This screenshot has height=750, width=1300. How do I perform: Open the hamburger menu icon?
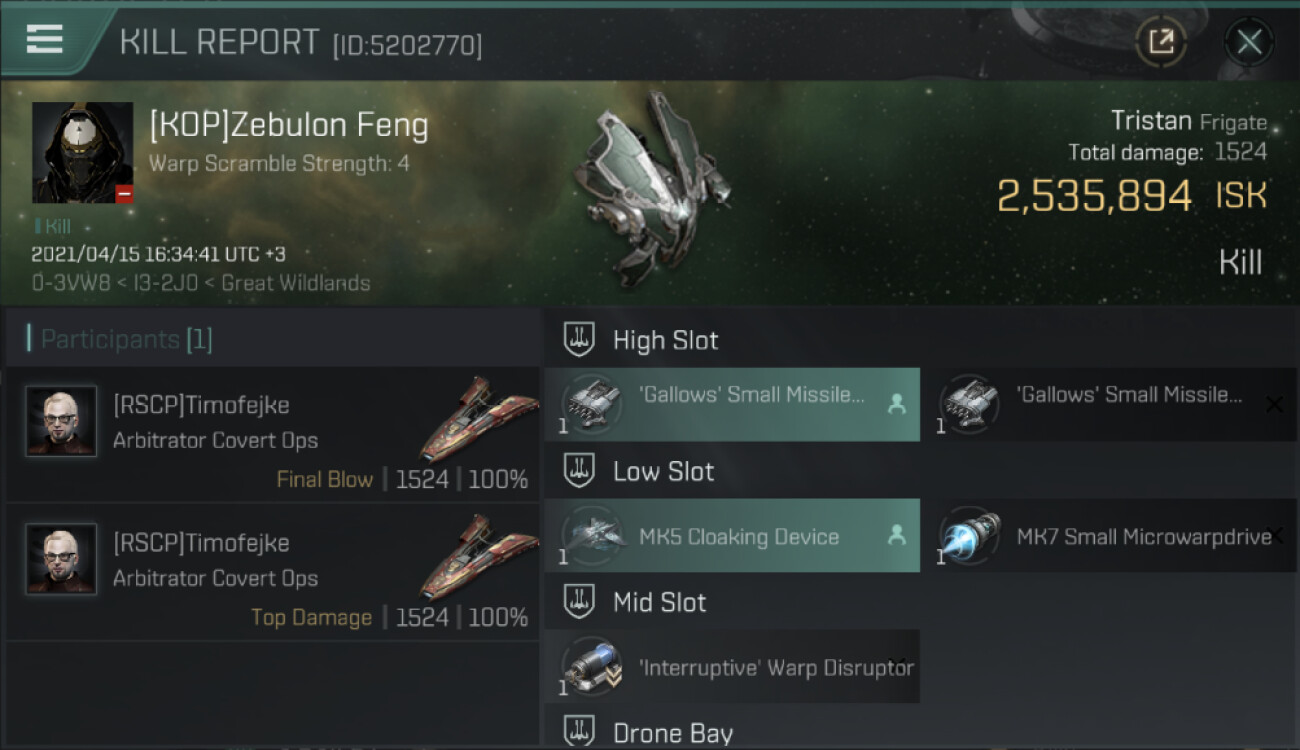click(44, 39)
